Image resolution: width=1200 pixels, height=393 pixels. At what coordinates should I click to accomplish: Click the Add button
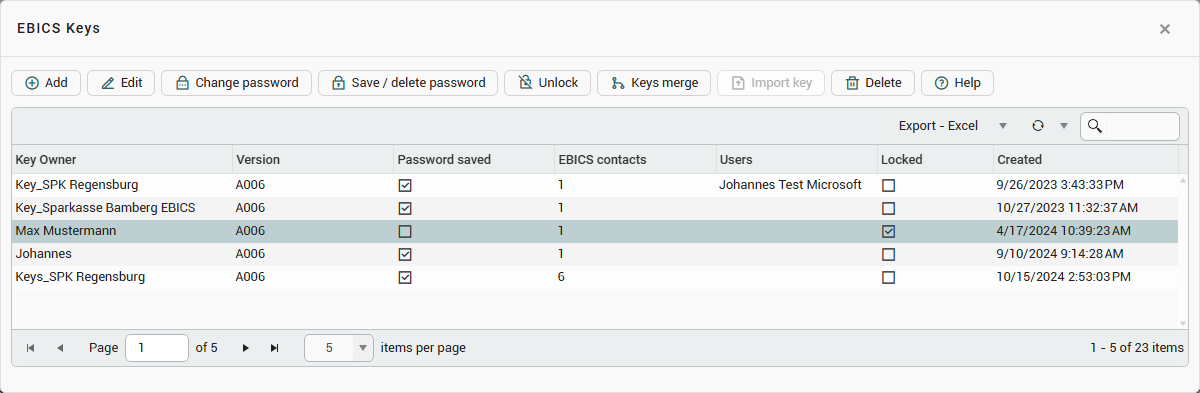46,83
